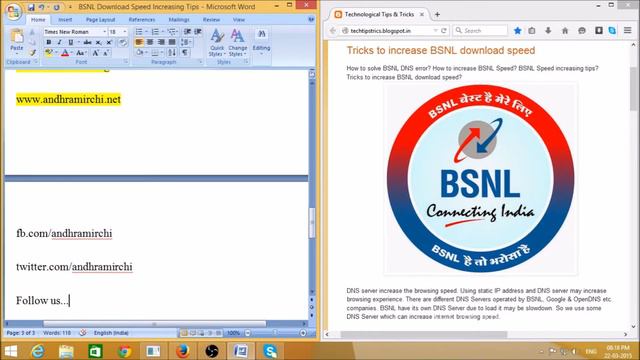Screen dimensions: 640x360
Task: Click the Skype icon in Firefox toolbar
Action: click(612, 31)
